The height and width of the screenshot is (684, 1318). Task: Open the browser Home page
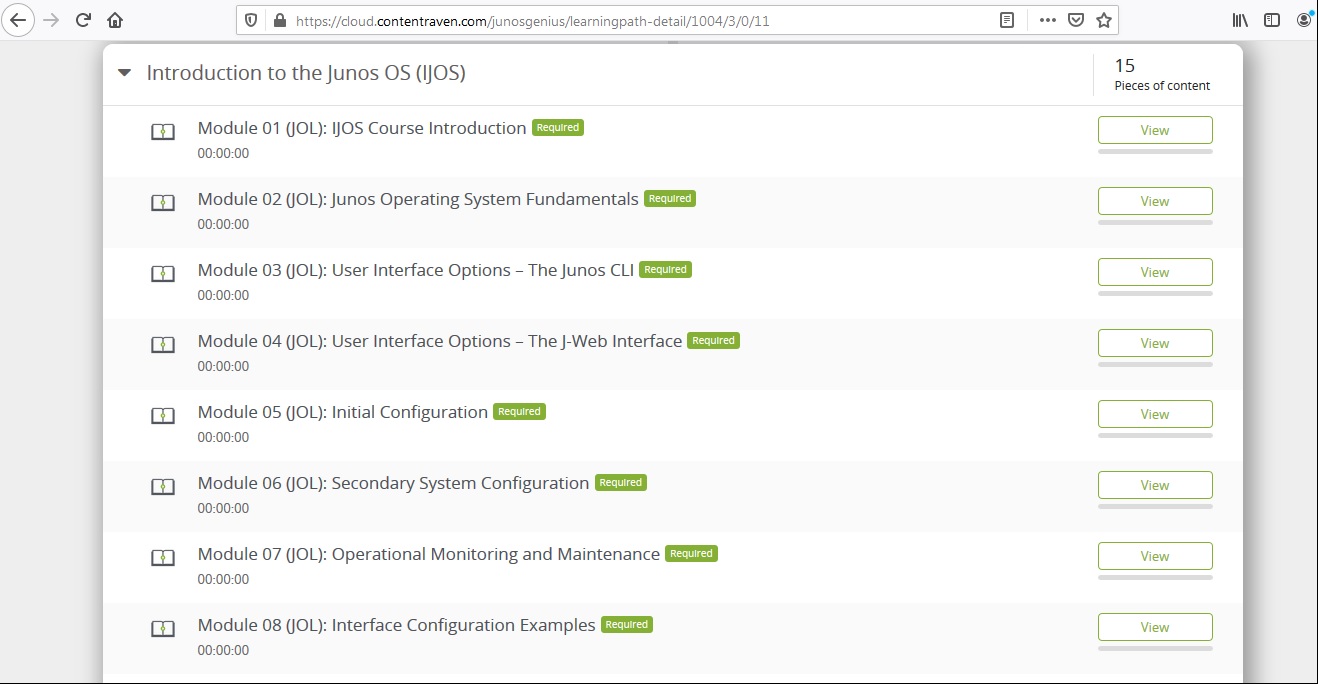(x=114, y=18)
